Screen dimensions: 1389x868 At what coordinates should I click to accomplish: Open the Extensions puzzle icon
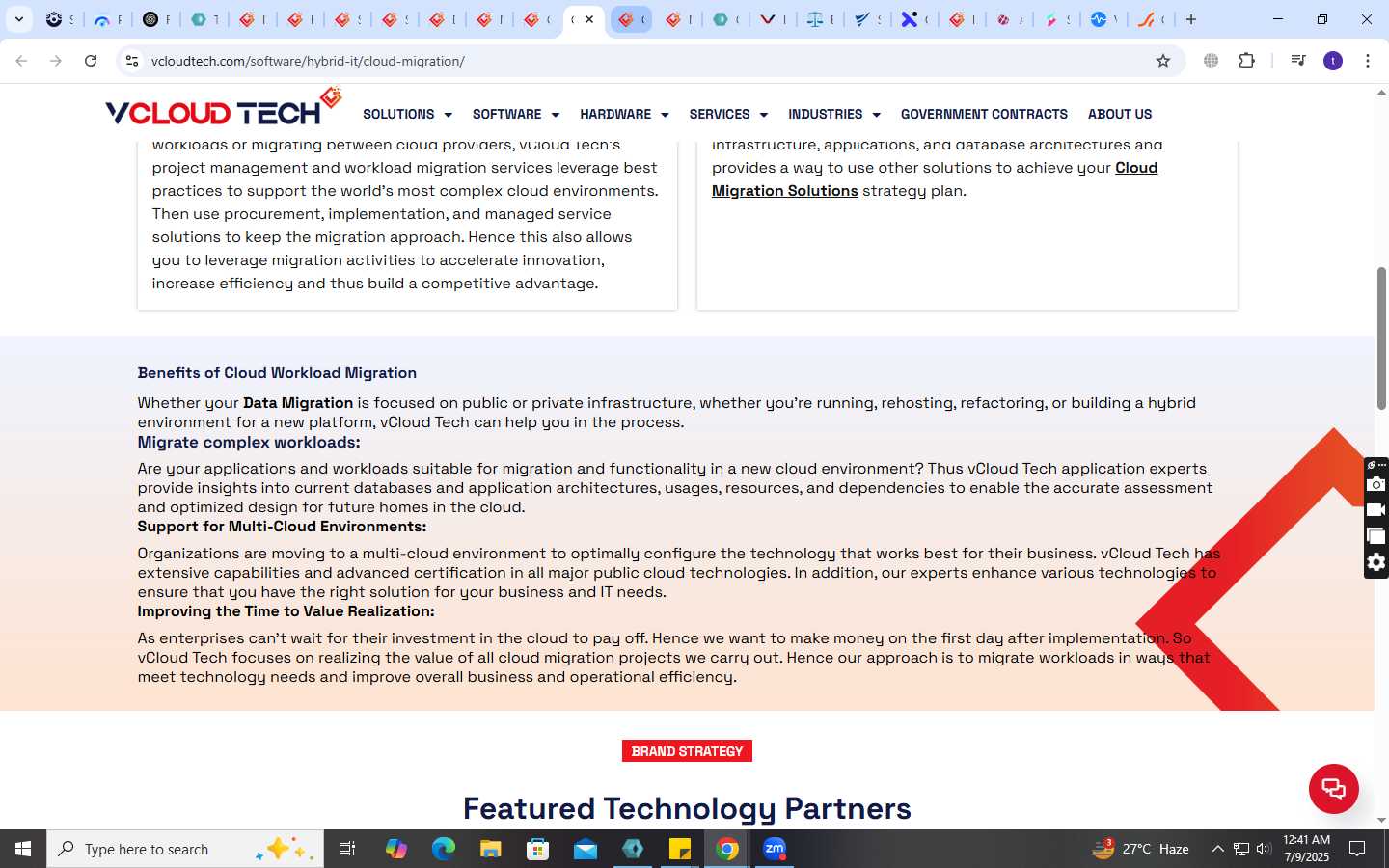tap(1246, 61)
